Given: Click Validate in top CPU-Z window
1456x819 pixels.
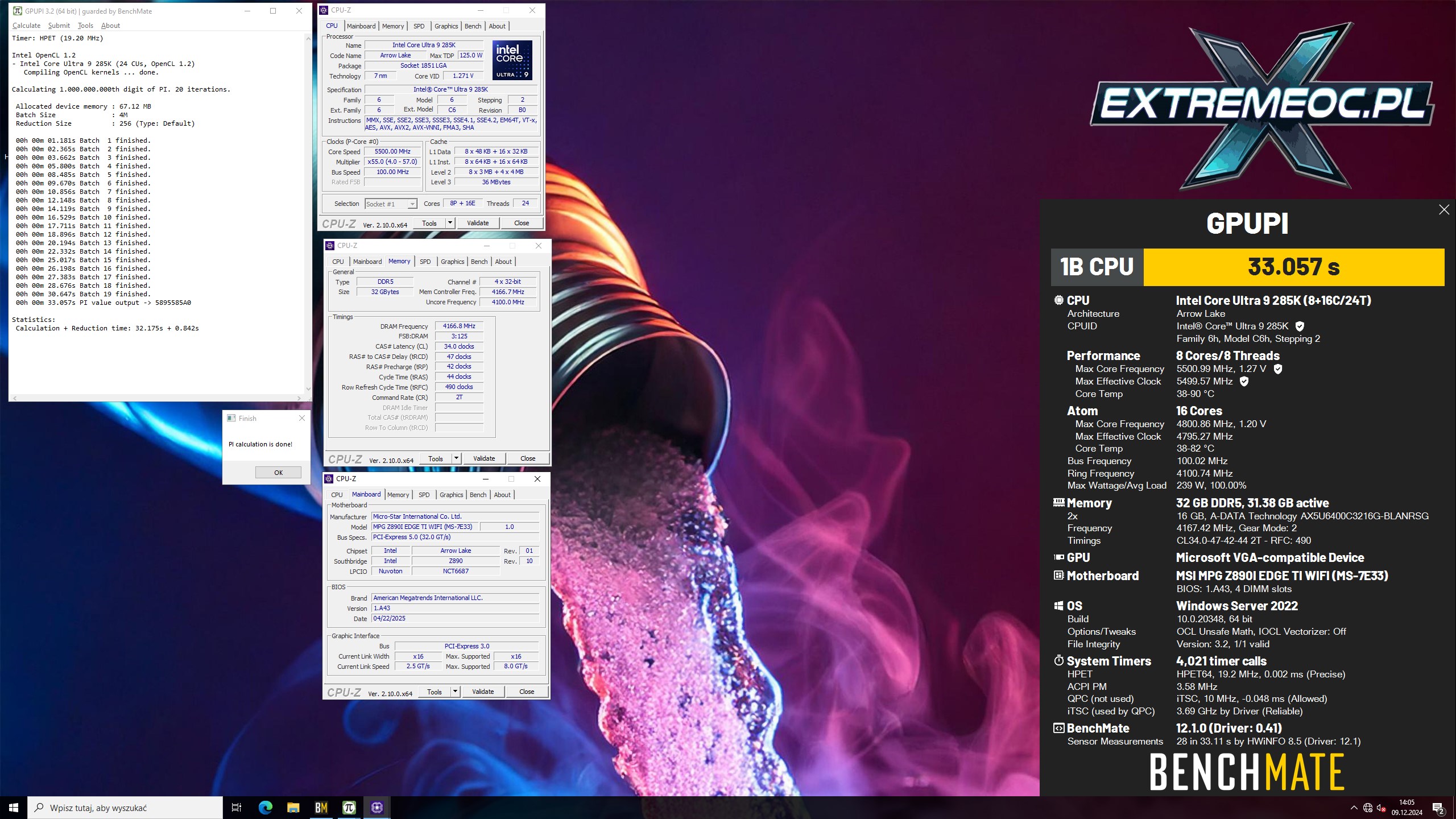Looking at the screenshot, I should (x=478, y=223).
